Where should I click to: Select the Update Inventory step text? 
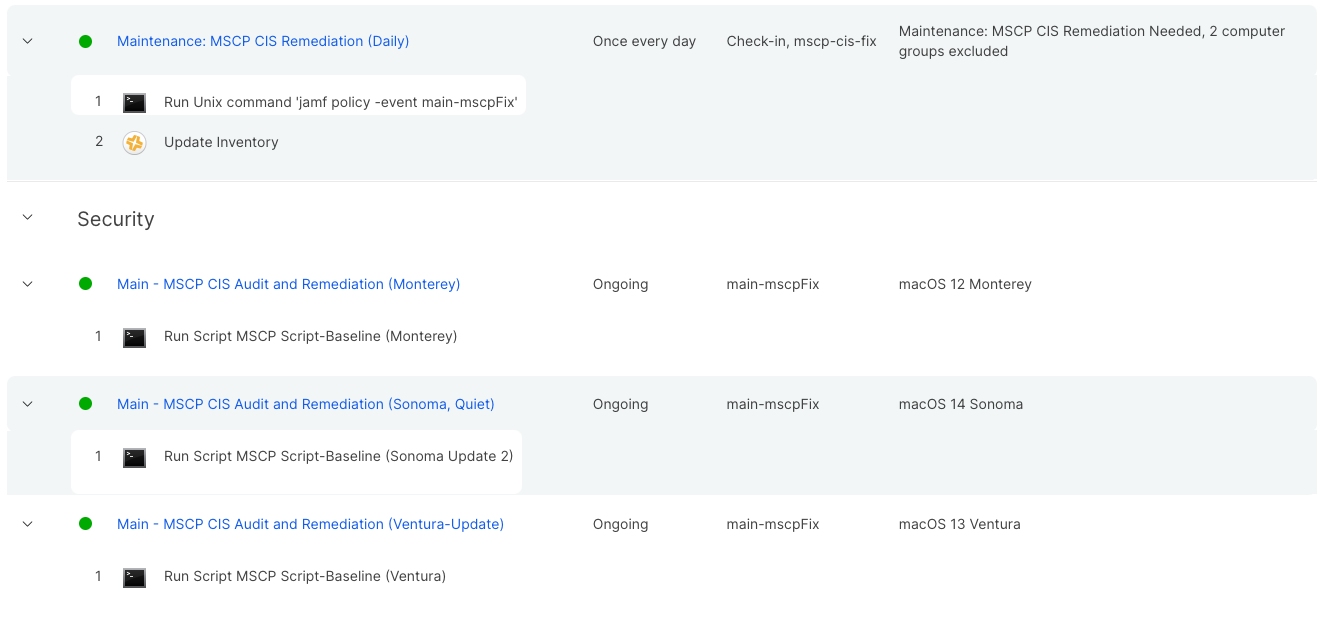(221, 143)
